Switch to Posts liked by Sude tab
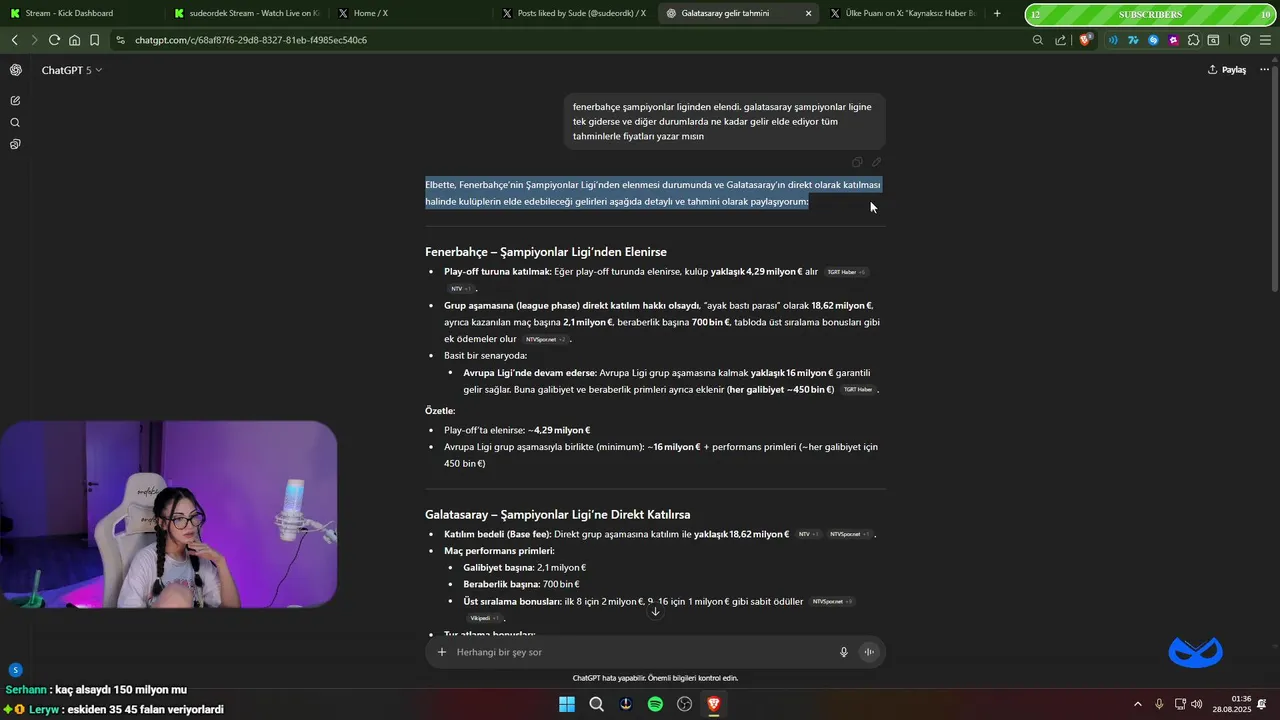1280x720 pixels. click(574, 13)
